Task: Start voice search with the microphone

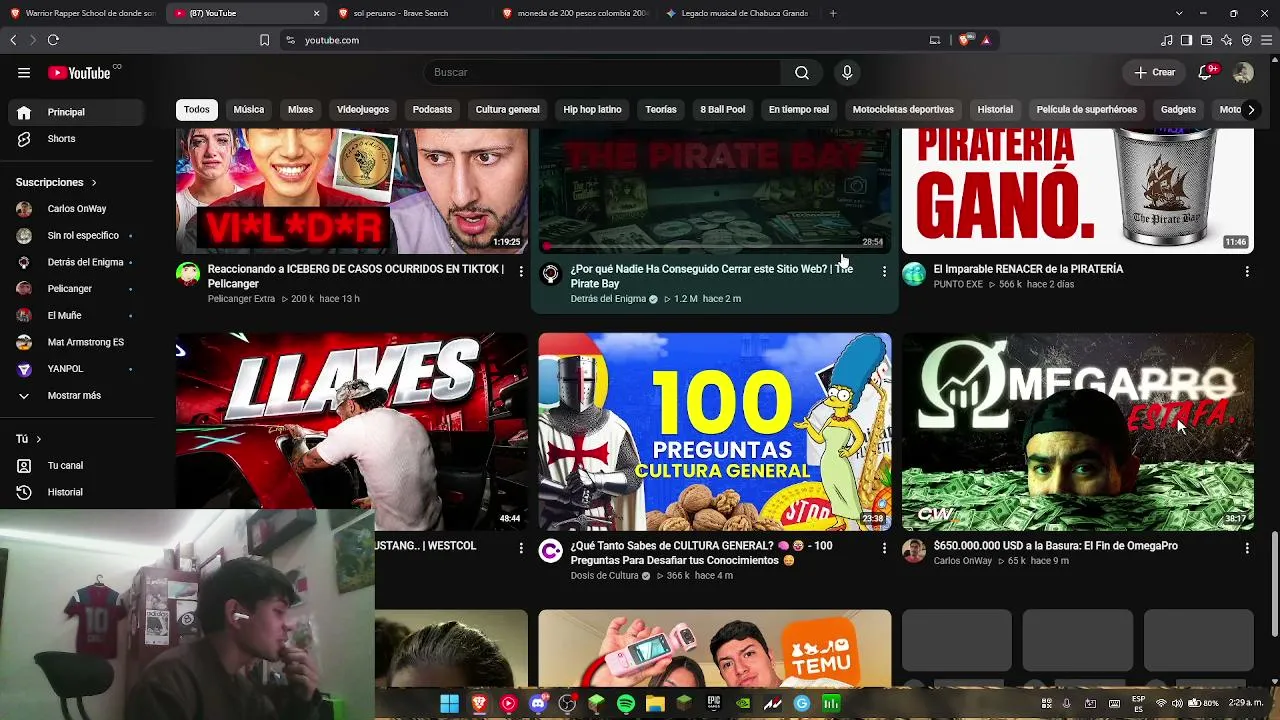Action: tap(847, 72)
